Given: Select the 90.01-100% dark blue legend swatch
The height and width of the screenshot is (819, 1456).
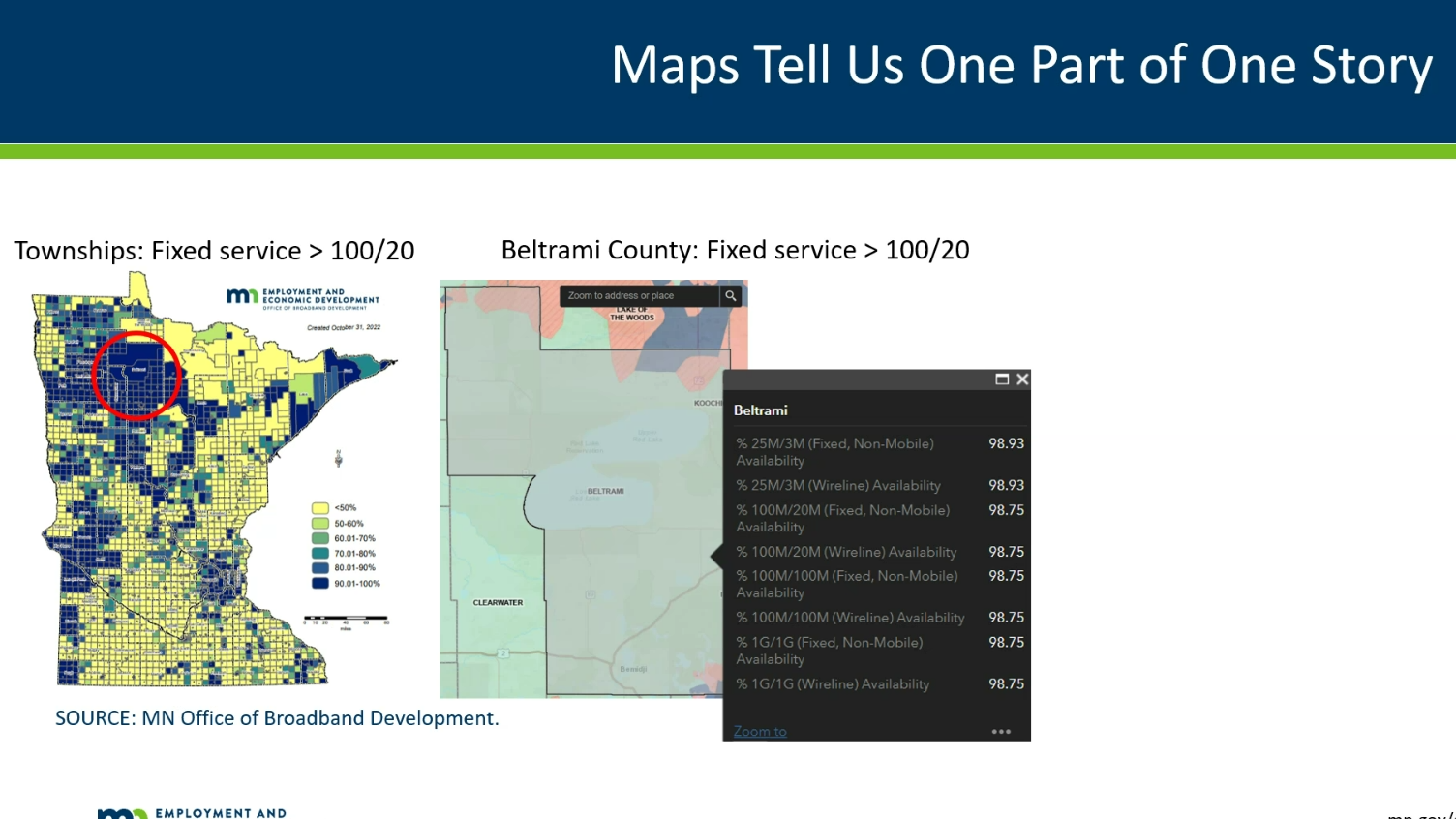Looking at the screenshot, I should coord(320,584).
